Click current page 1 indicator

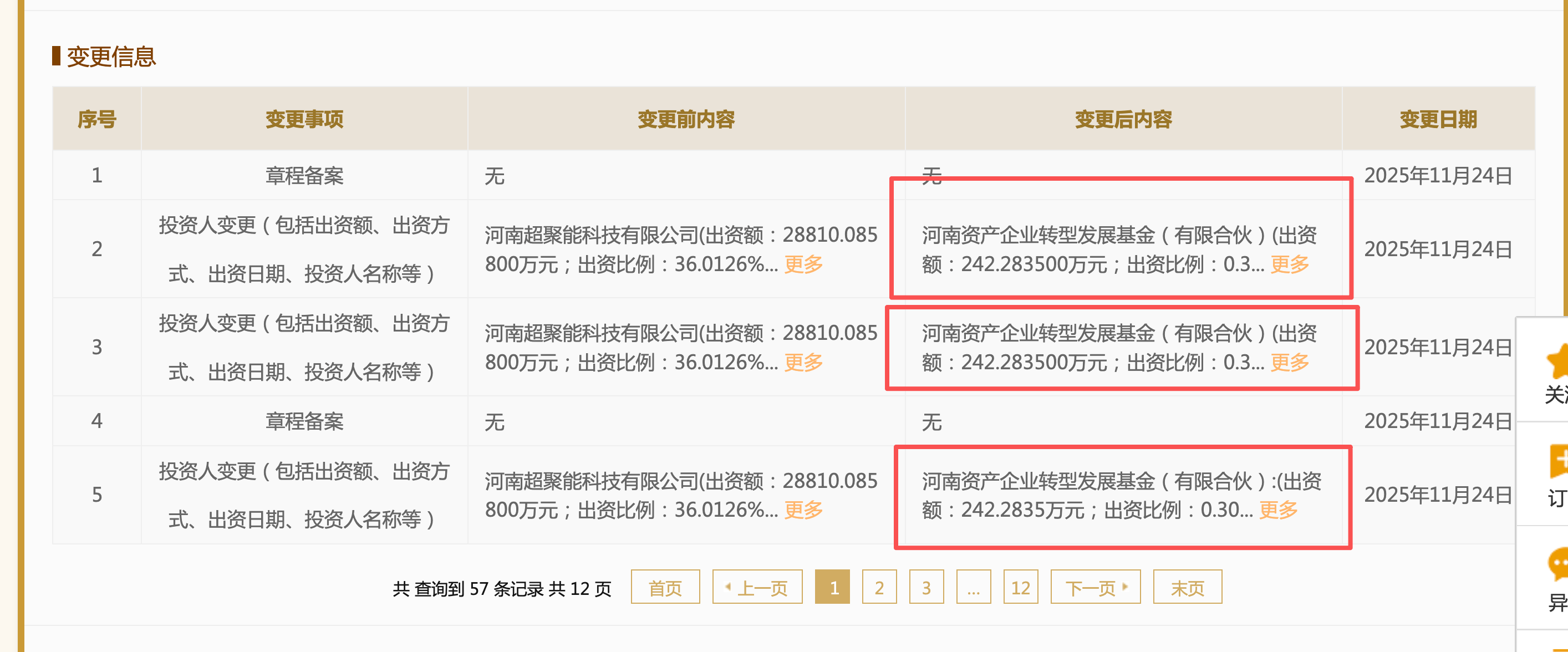(x=832, y=588)
